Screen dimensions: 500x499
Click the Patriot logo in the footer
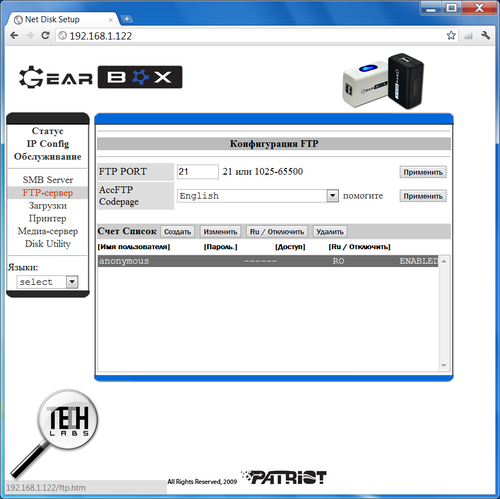pos(284,477)
